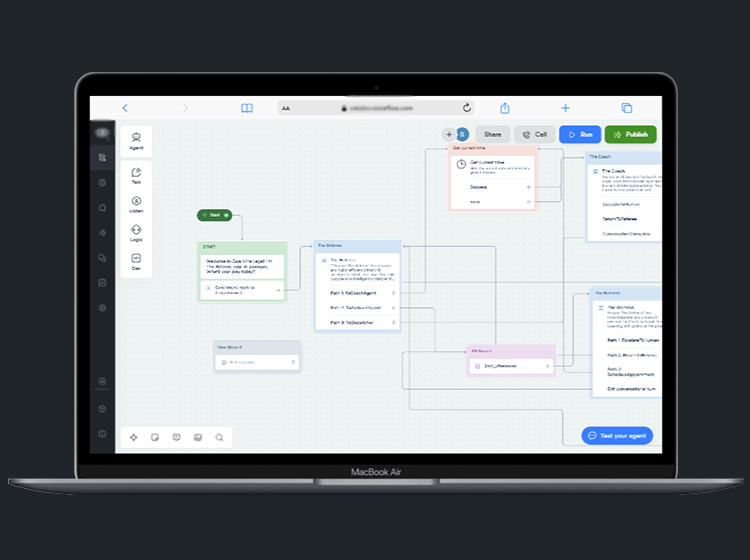Click the sparkle icon in the dark sidebar

click(x=102, y=233)
